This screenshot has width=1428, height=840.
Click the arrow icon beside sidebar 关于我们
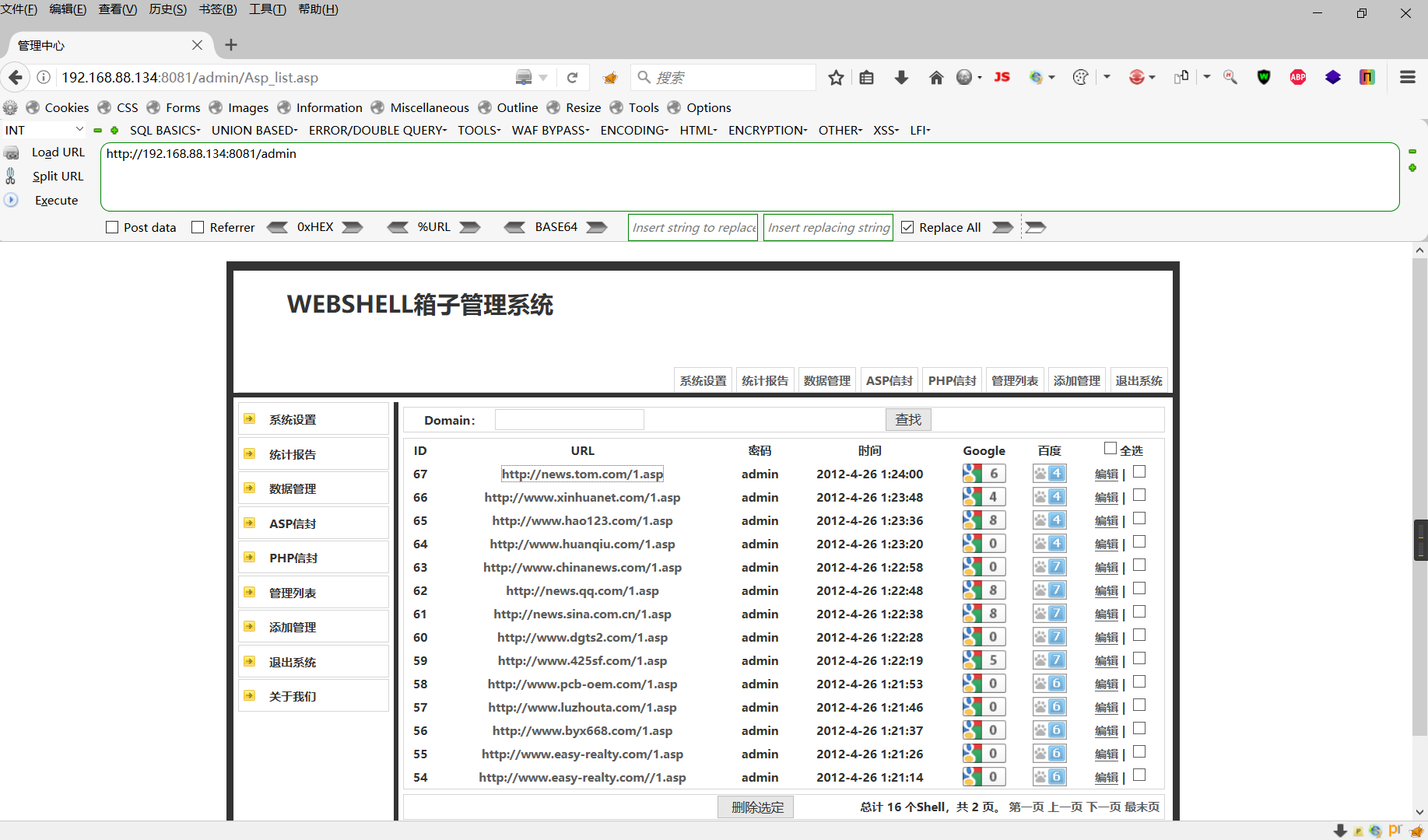[x=250, y=695]
